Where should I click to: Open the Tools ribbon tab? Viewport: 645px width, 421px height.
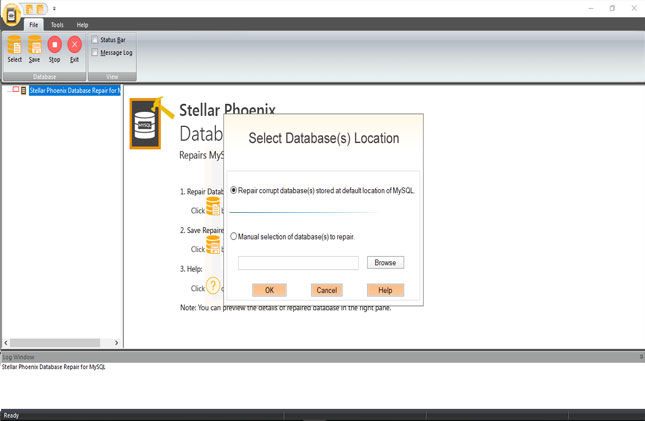pyautogui.click(x=57, y=25)
